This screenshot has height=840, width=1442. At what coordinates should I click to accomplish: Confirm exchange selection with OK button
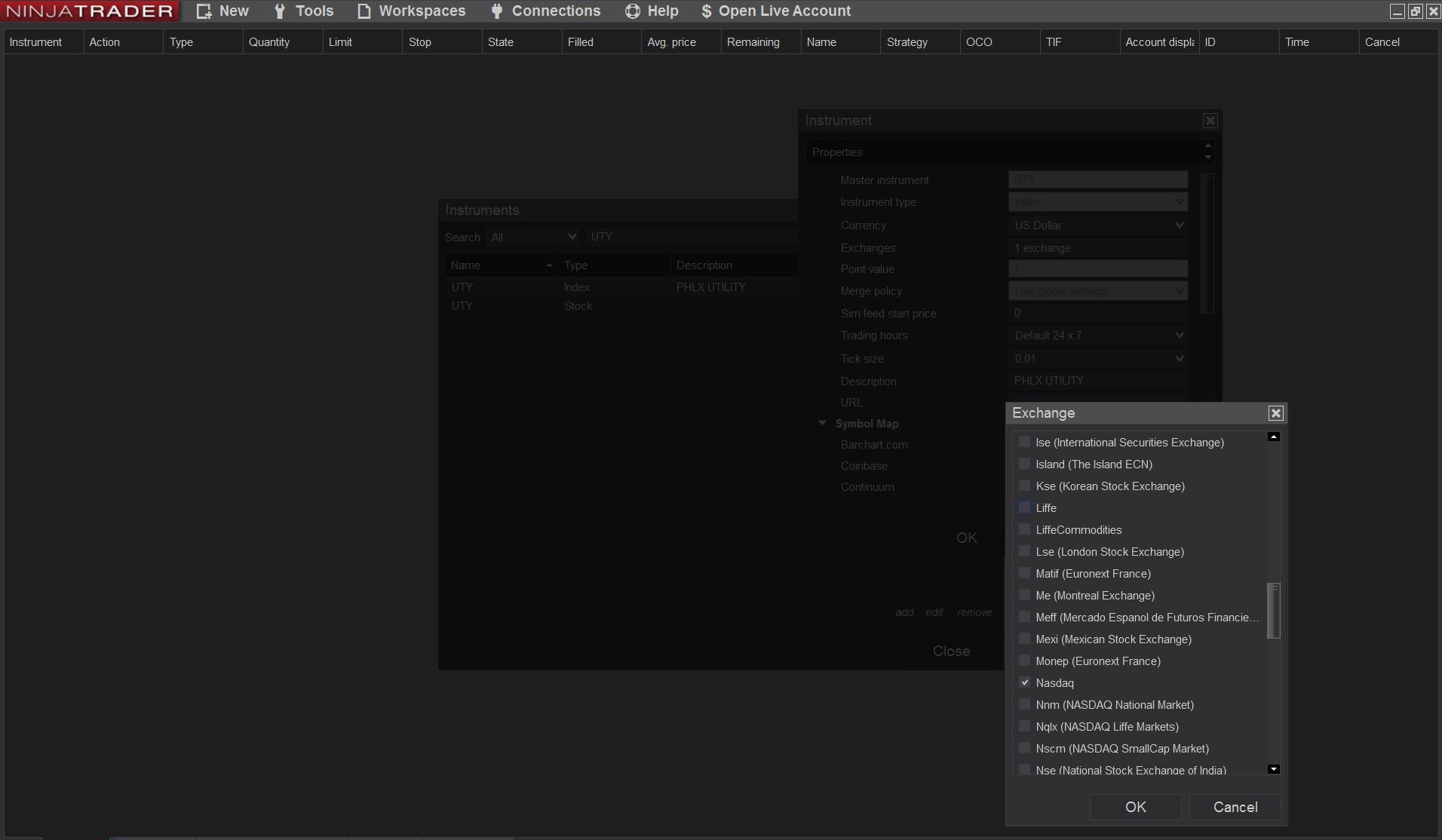(x=1135, y=807)
